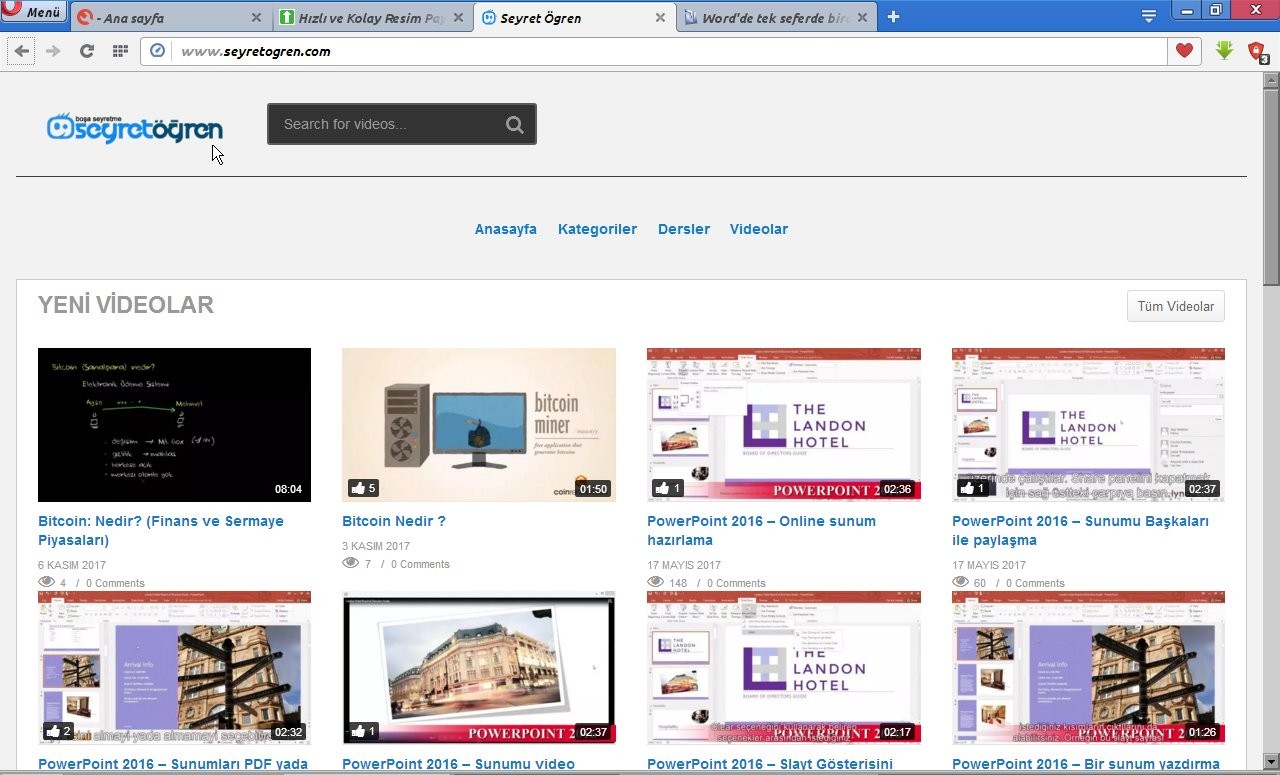Open the 02:37 Sunumu video thumbnail in second row
Viewport: 1280px width, 775px height.
[x=479, y=667]
